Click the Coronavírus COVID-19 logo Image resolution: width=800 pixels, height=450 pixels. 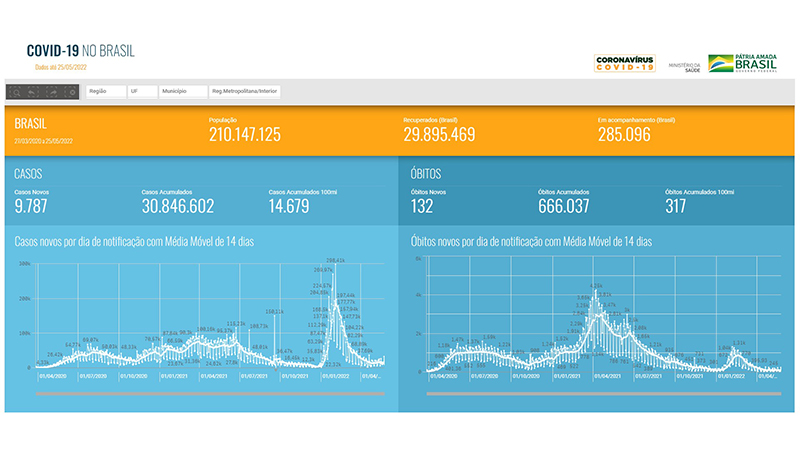[x=624, y=63]
